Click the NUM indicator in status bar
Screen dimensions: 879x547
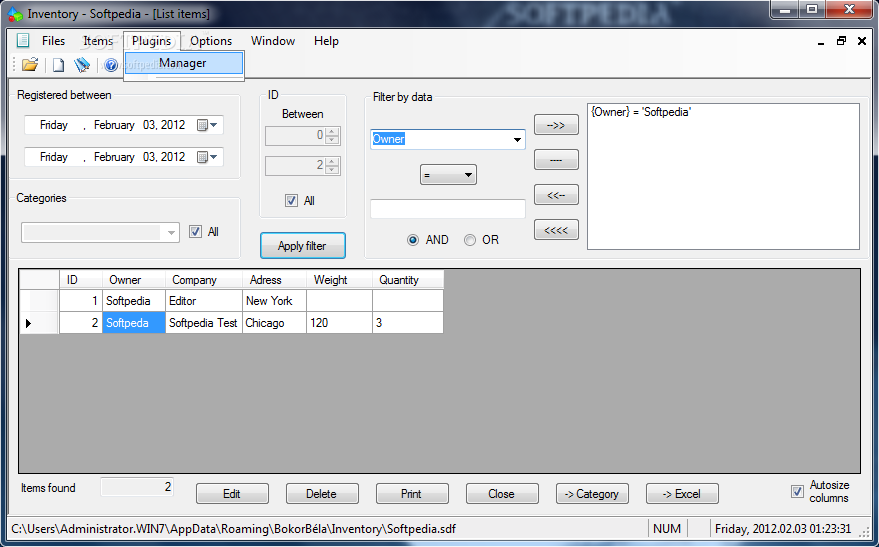click(667, 529)
